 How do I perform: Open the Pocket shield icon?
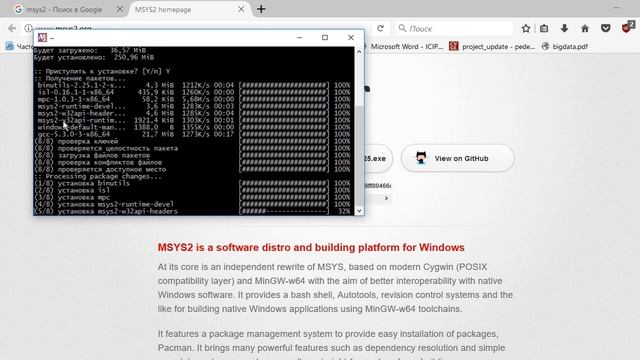606,28
